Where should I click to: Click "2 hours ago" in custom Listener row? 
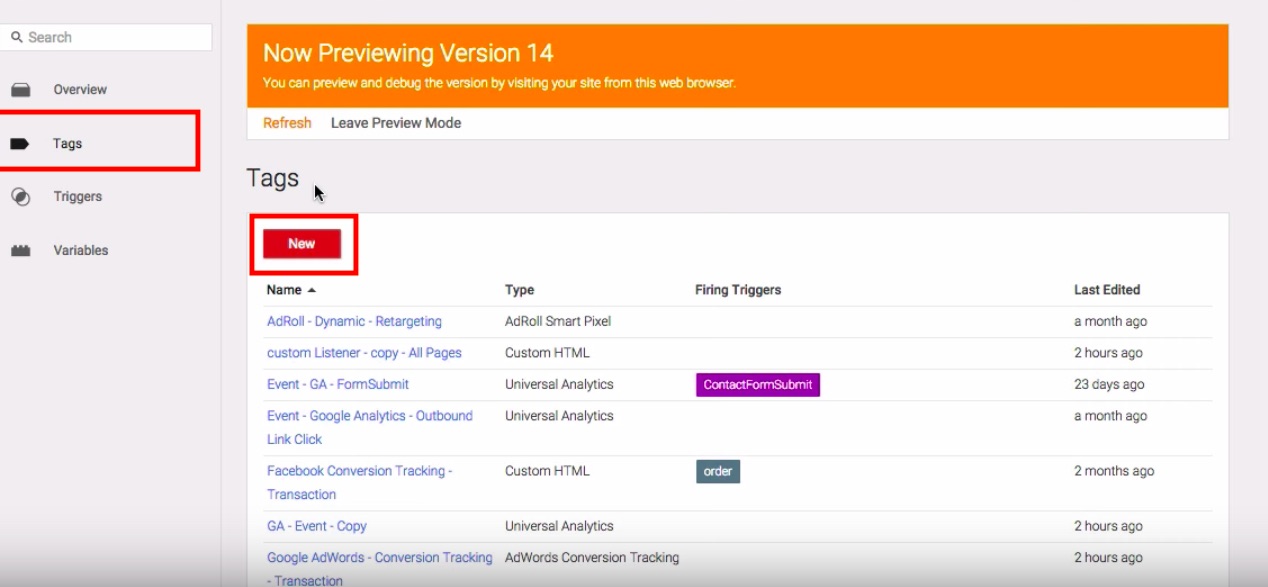[1108, 353]
